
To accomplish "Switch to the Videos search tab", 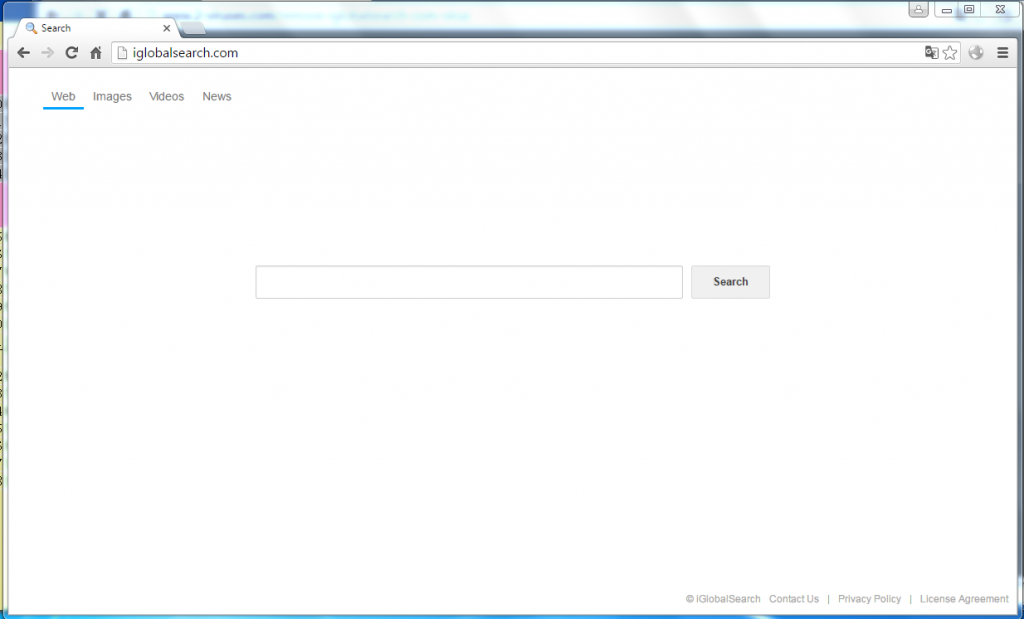I will pos(167,97).
